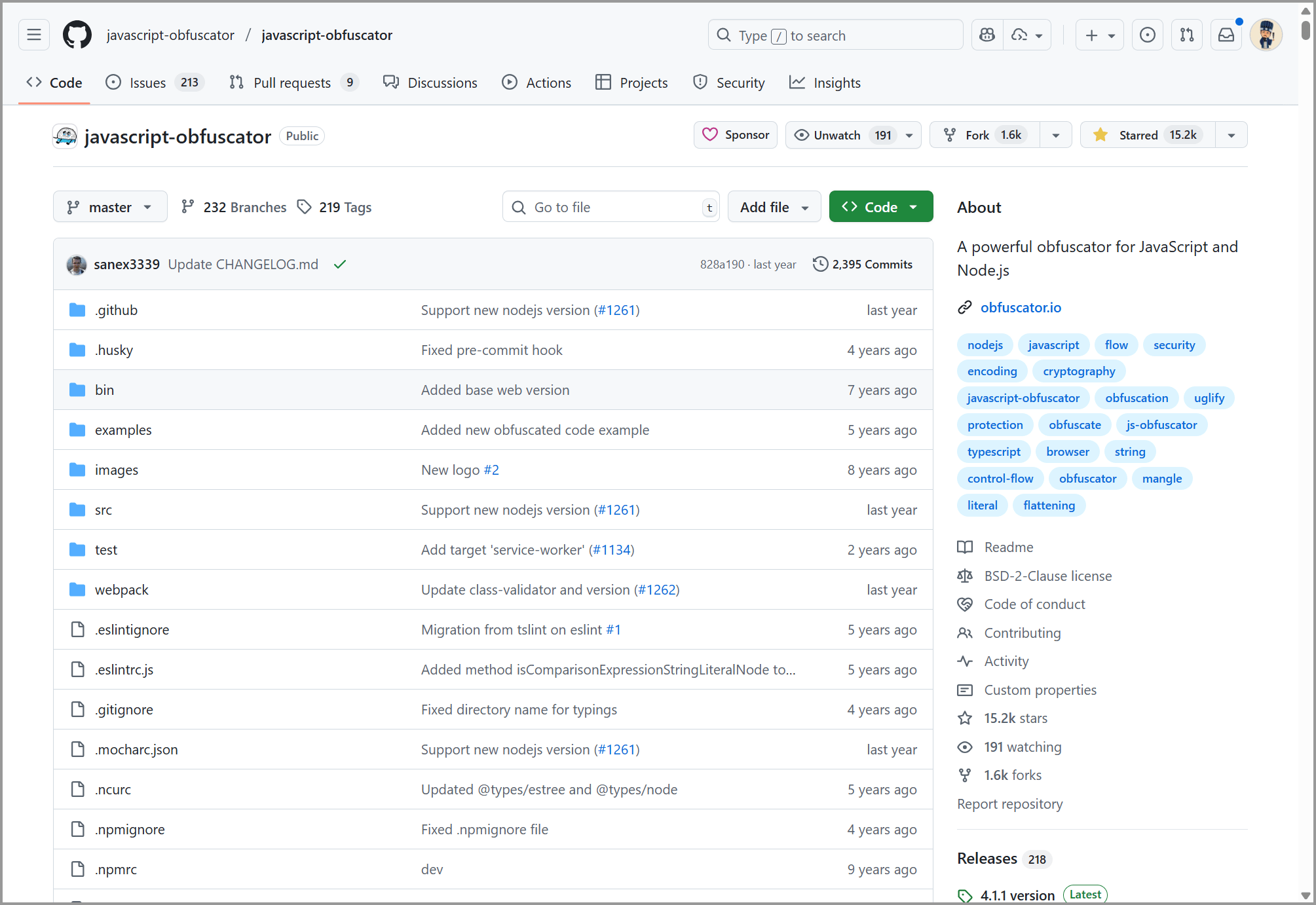Open the Insights tab

[825, 83]
